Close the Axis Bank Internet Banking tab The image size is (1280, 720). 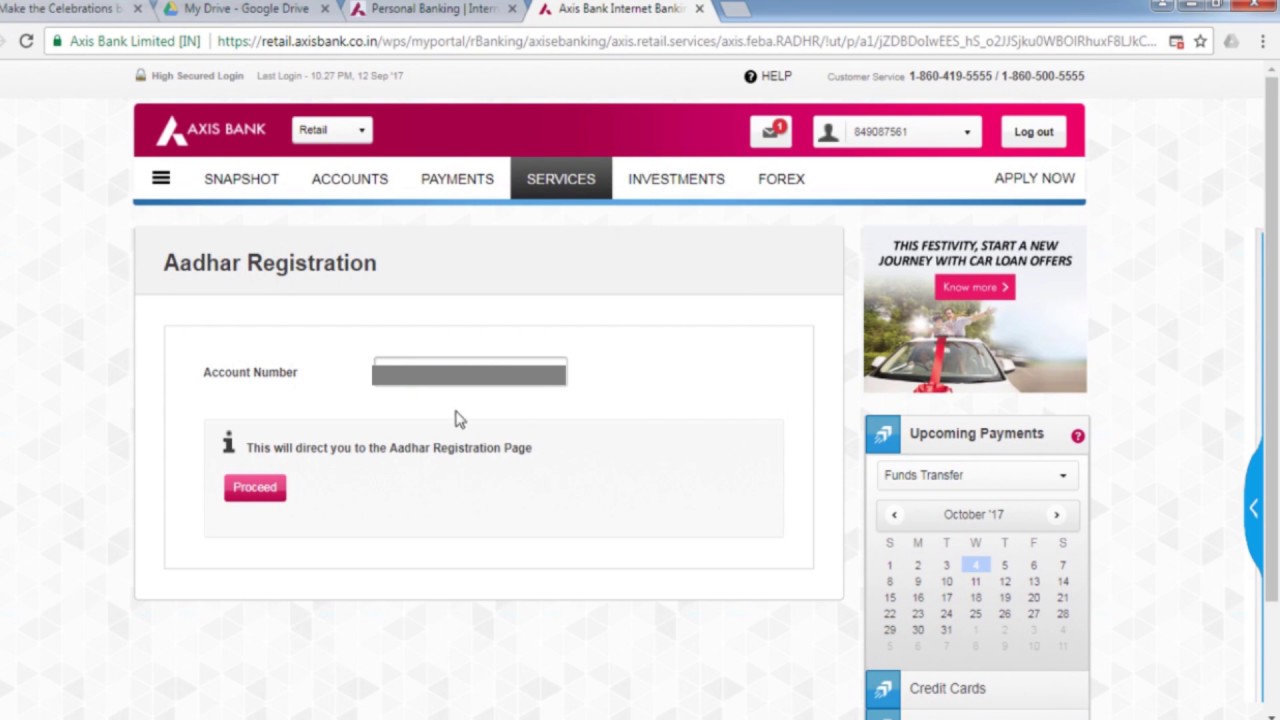[699, 9]
